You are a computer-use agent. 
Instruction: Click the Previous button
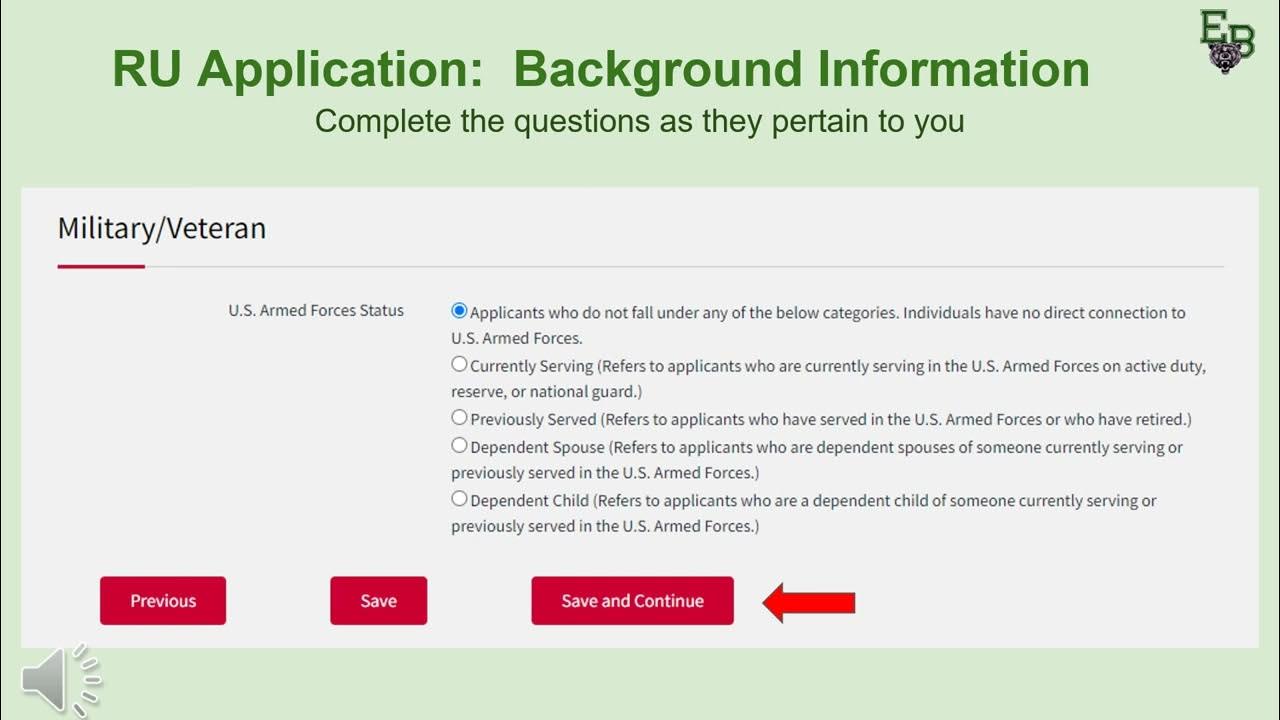pos(163,601)
